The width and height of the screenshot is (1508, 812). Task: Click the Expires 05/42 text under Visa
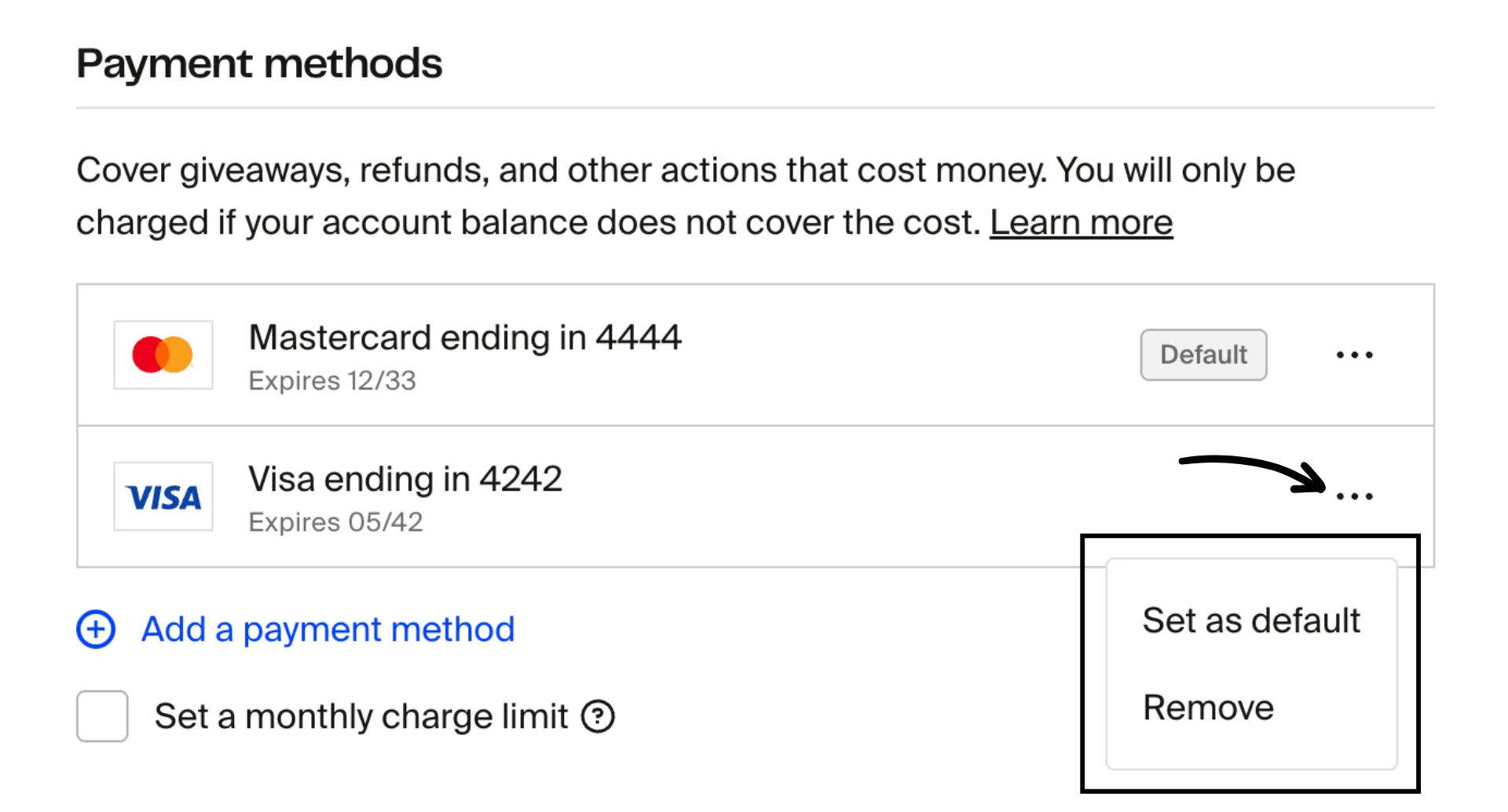click(335, 521)
